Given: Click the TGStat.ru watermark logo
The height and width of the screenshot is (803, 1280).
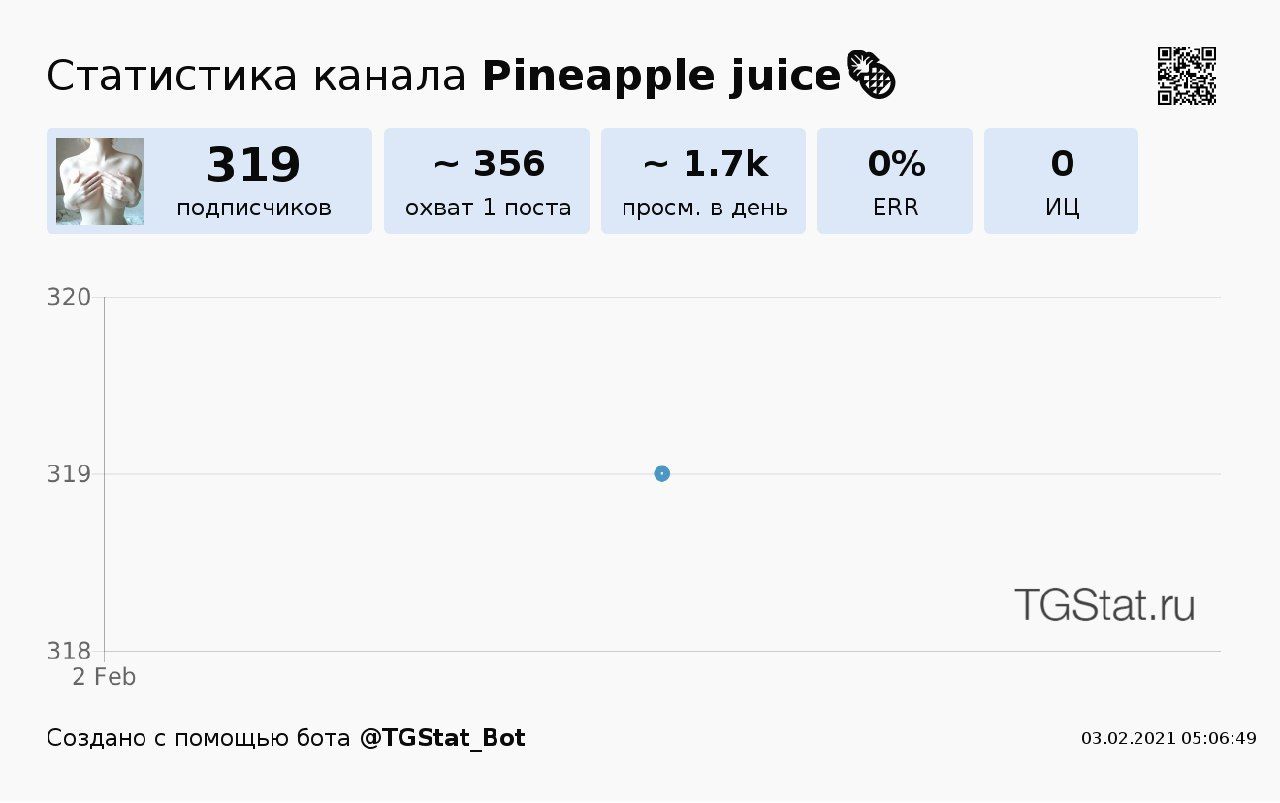Looking at the screenshot, I should (1104, 605).
